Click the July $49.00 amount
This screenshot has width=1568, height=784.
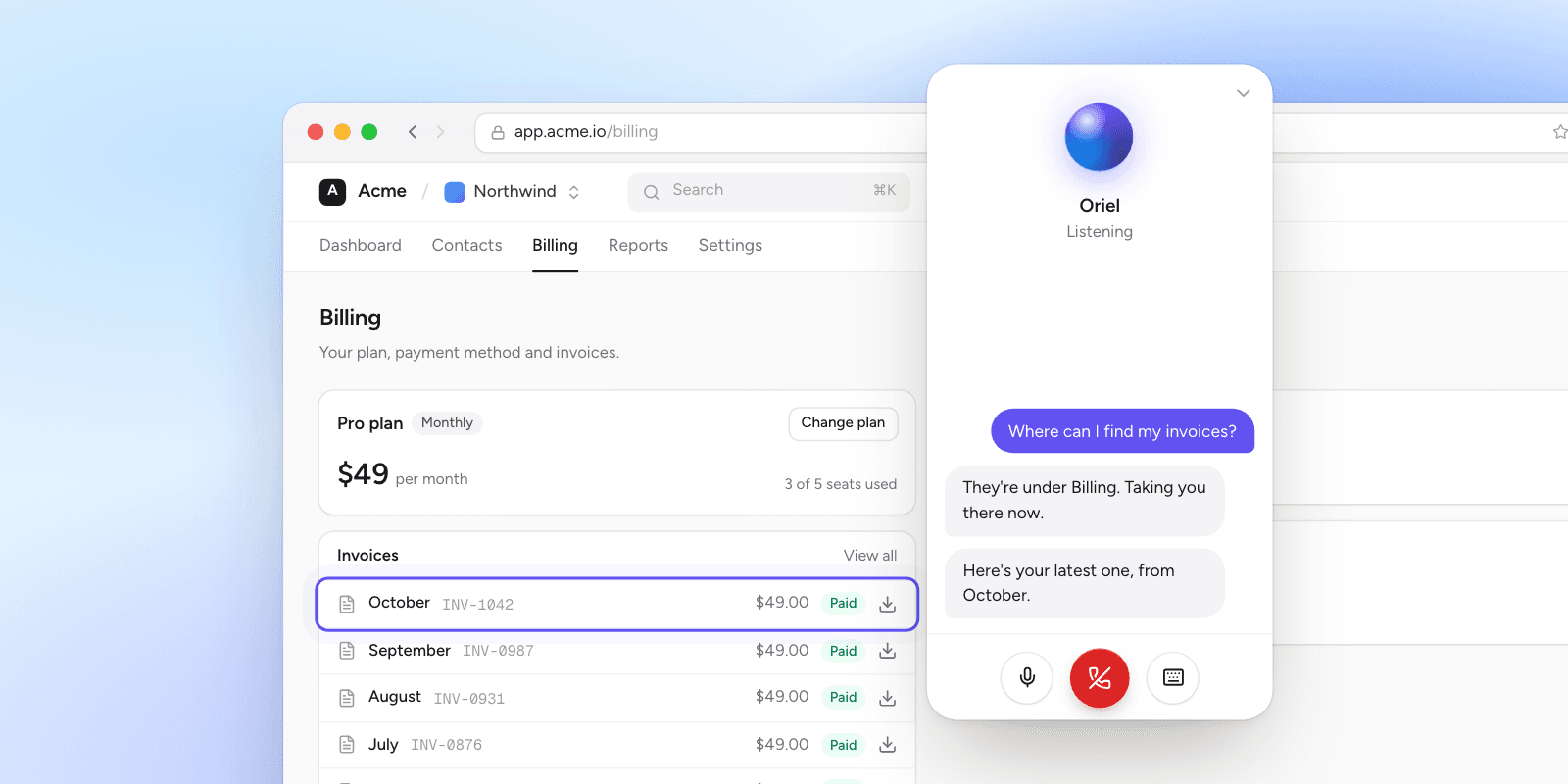tap(782, 745)
